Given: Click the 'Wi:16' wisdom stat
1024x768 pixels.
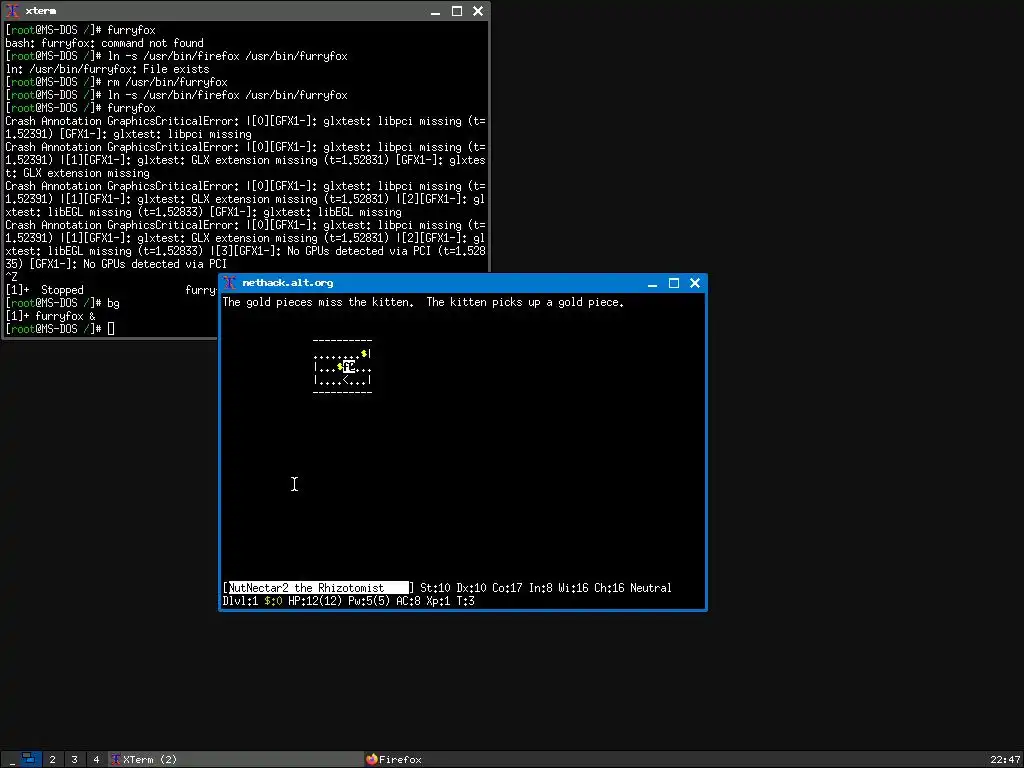Looking at the screenshot, I should (573, 588).
